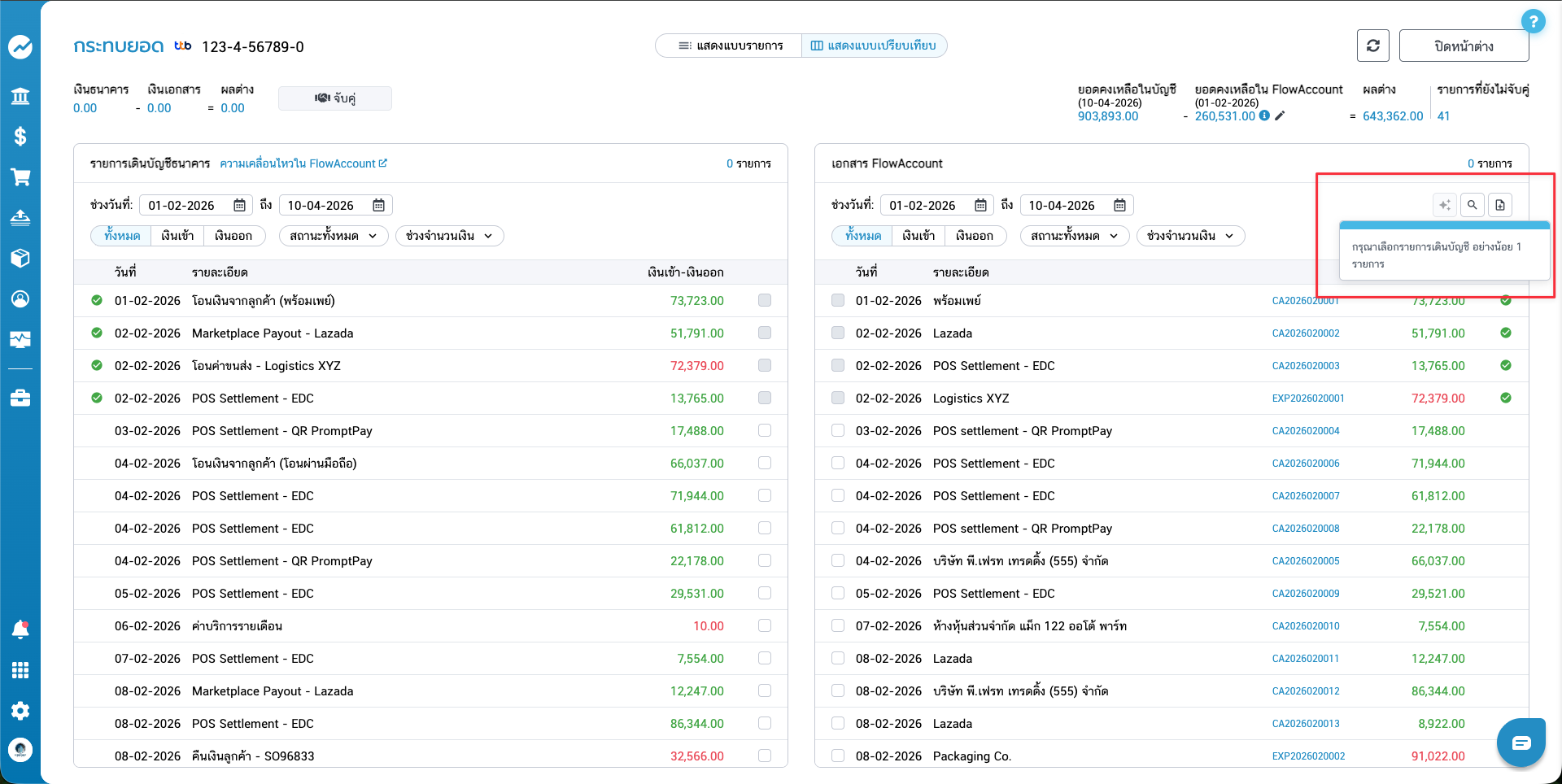This screenshot has width=1562, height=784.
Task: Open the chat bubble support widget
Action: click(x=1521, y=743)
